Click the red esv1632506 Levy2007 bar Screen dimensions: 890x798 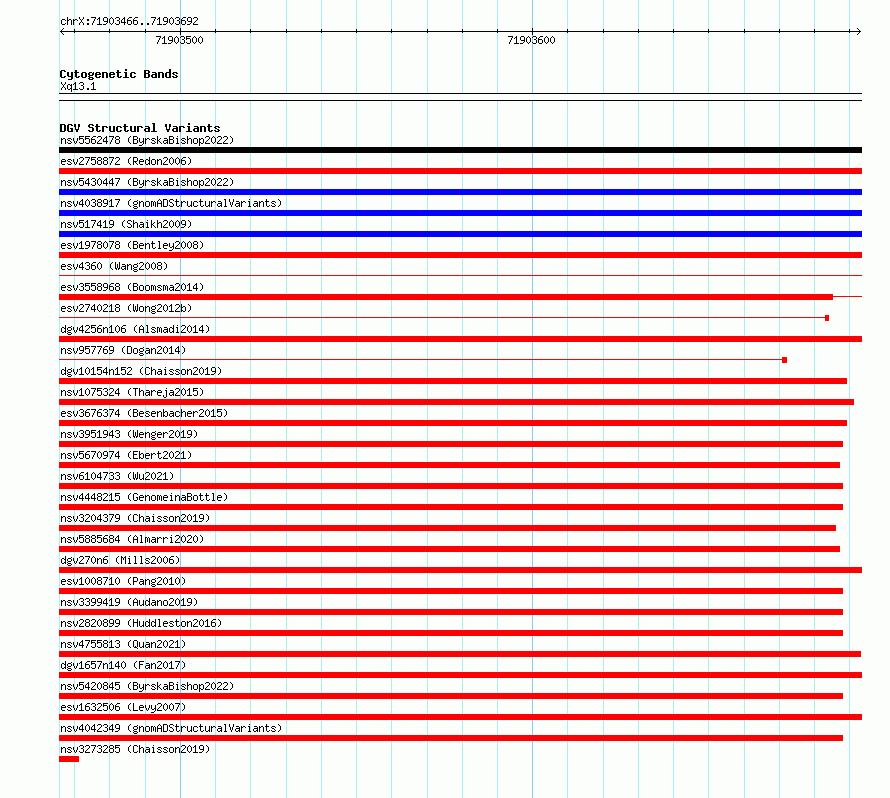(x=460, y=717)
